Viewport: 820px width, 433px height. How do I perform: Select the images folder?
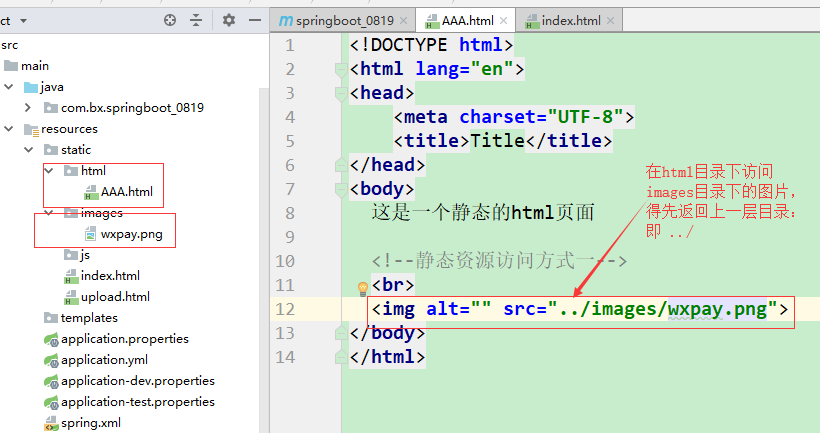click(x=93, y=213)
